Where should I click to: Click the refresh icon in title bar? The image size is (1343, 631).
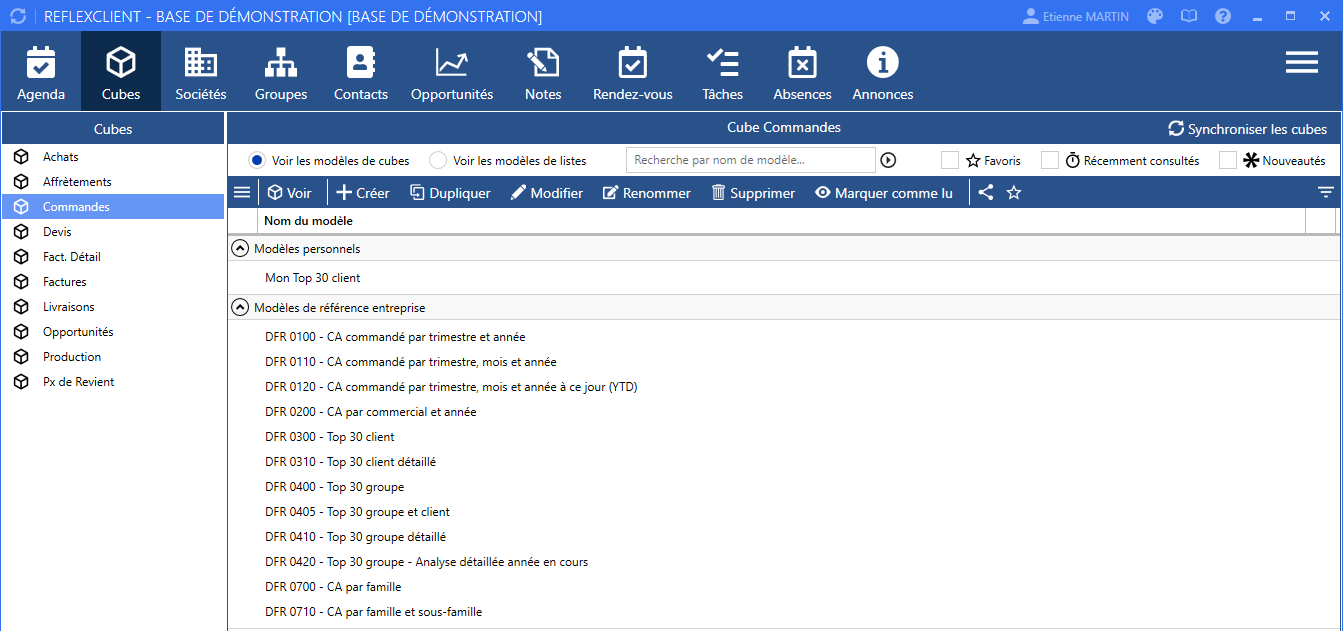[17, 16]
